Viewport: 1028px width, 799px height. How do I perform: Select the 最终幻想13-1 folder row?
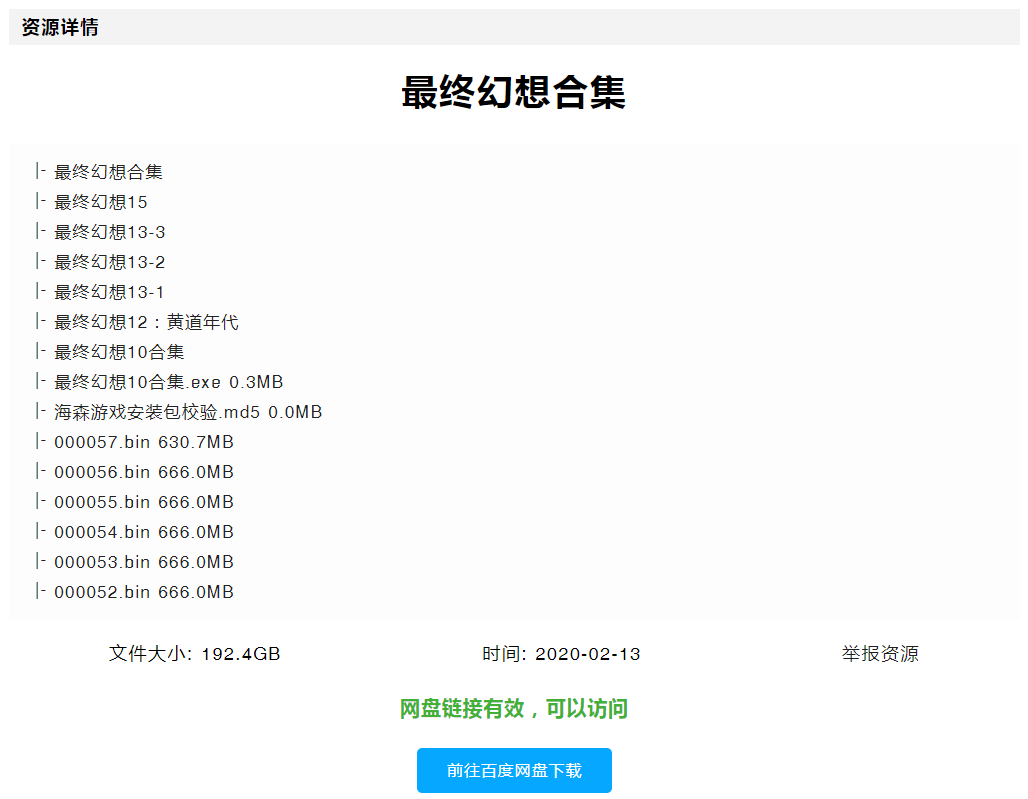point(109,292)
